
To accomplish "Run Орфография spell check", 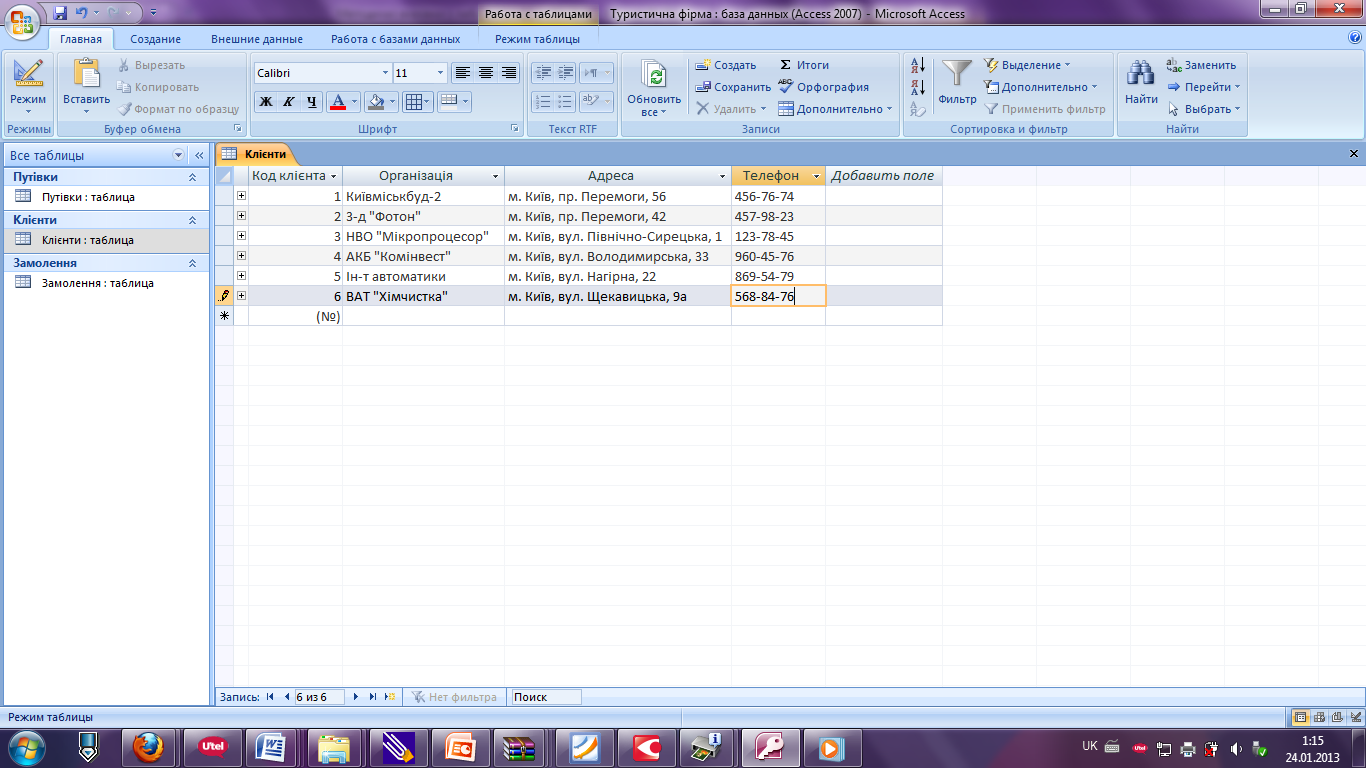I will pos(823,87).
